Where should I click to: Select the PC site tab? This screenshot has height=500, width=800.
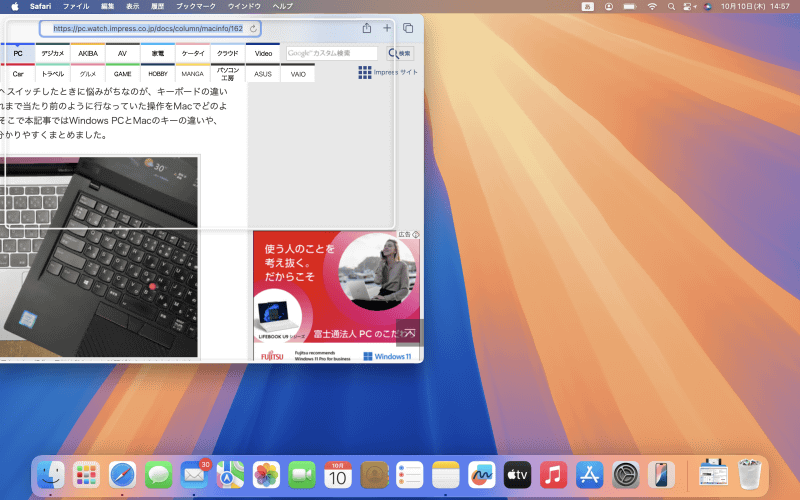pyautogui.click(x=18, y=53)
